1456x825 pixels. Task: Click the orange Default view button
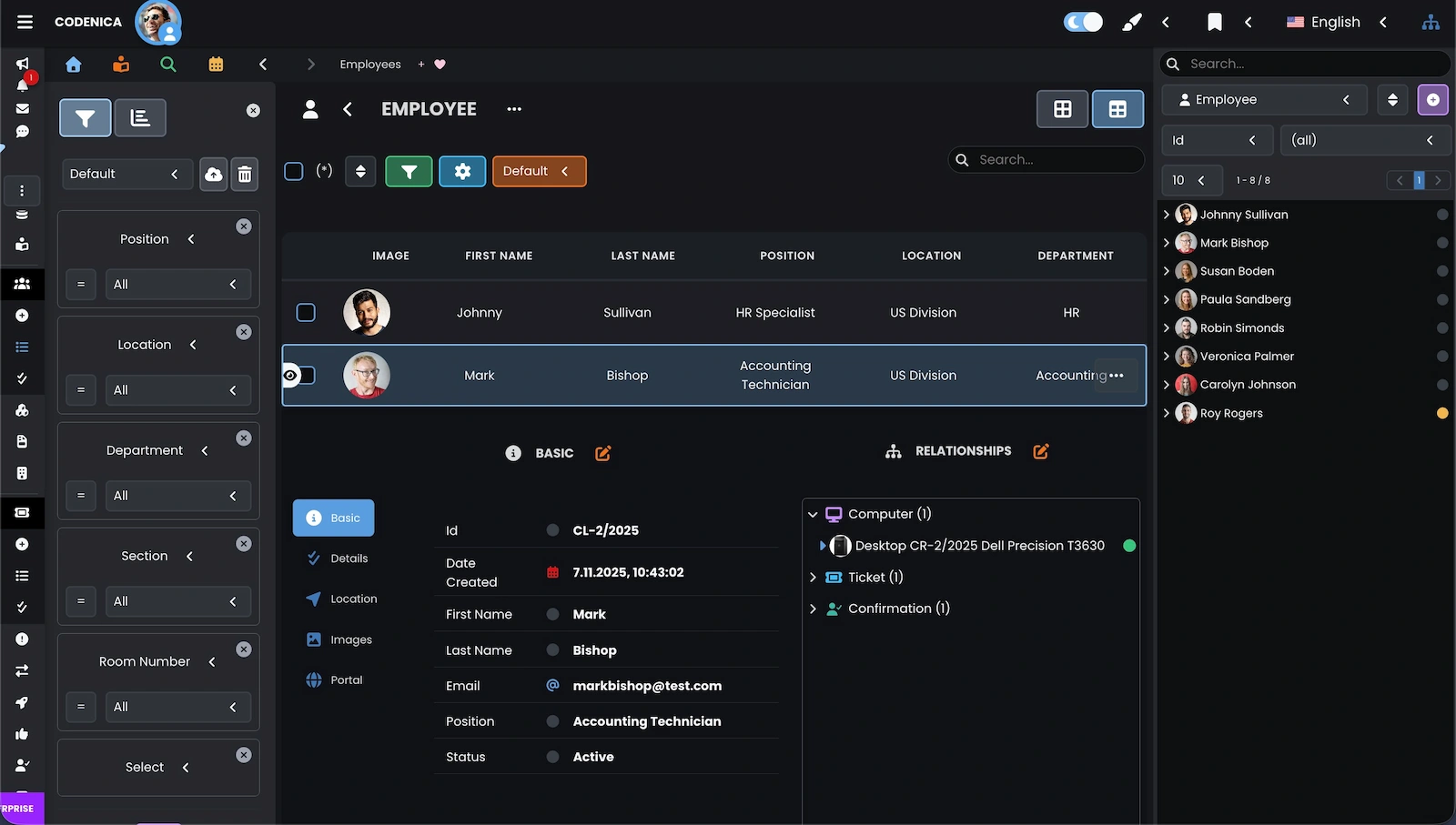click(539, 171)
